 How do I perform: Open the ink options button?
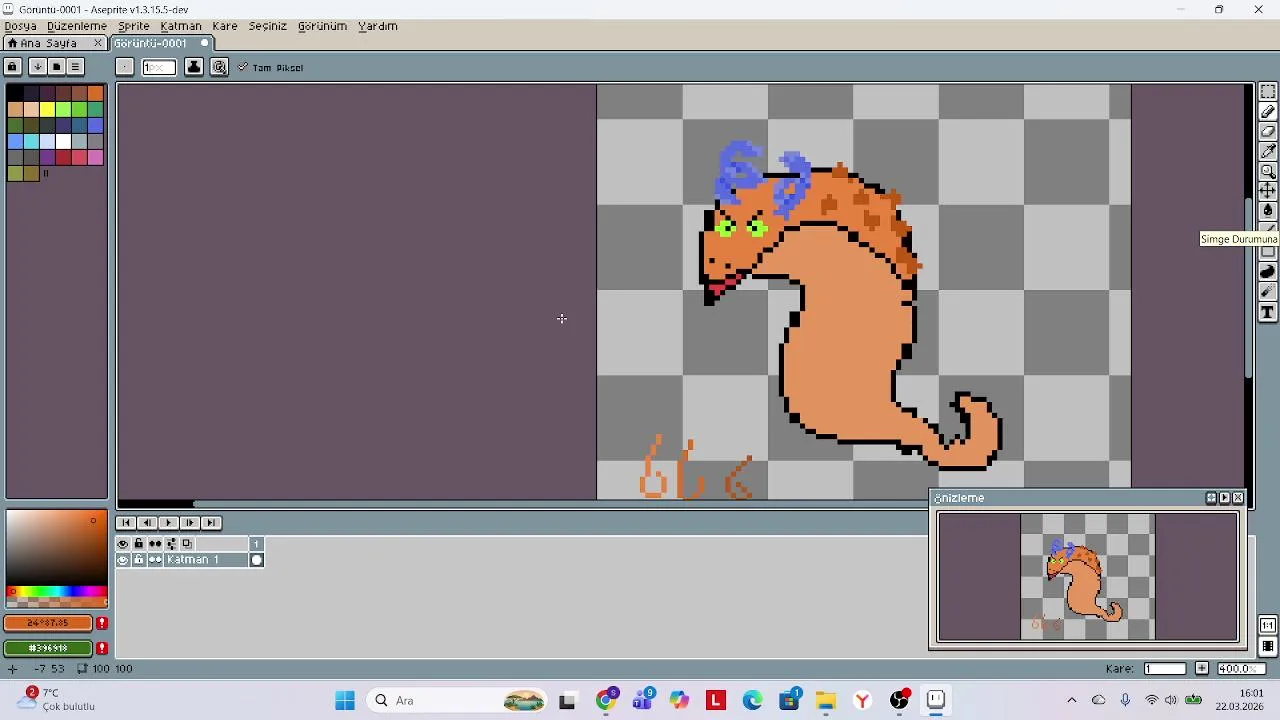point(194,67)
